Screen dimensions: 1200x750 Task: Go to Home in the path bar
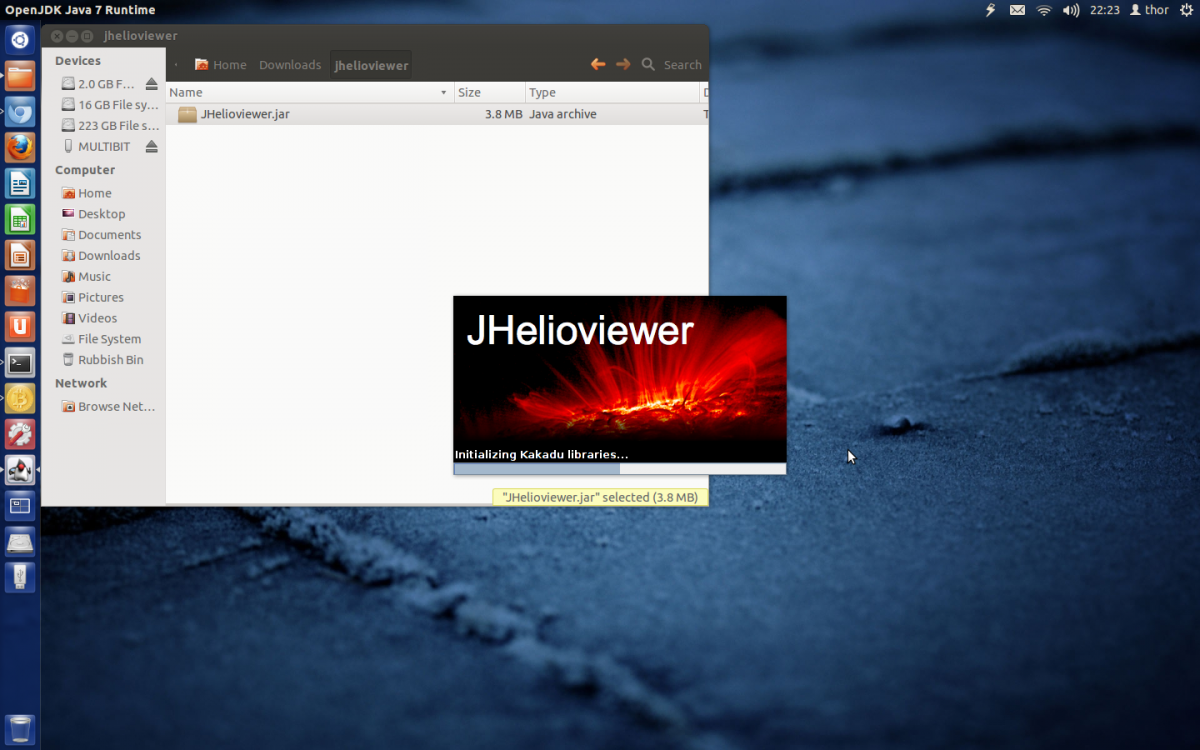[221, 64]
